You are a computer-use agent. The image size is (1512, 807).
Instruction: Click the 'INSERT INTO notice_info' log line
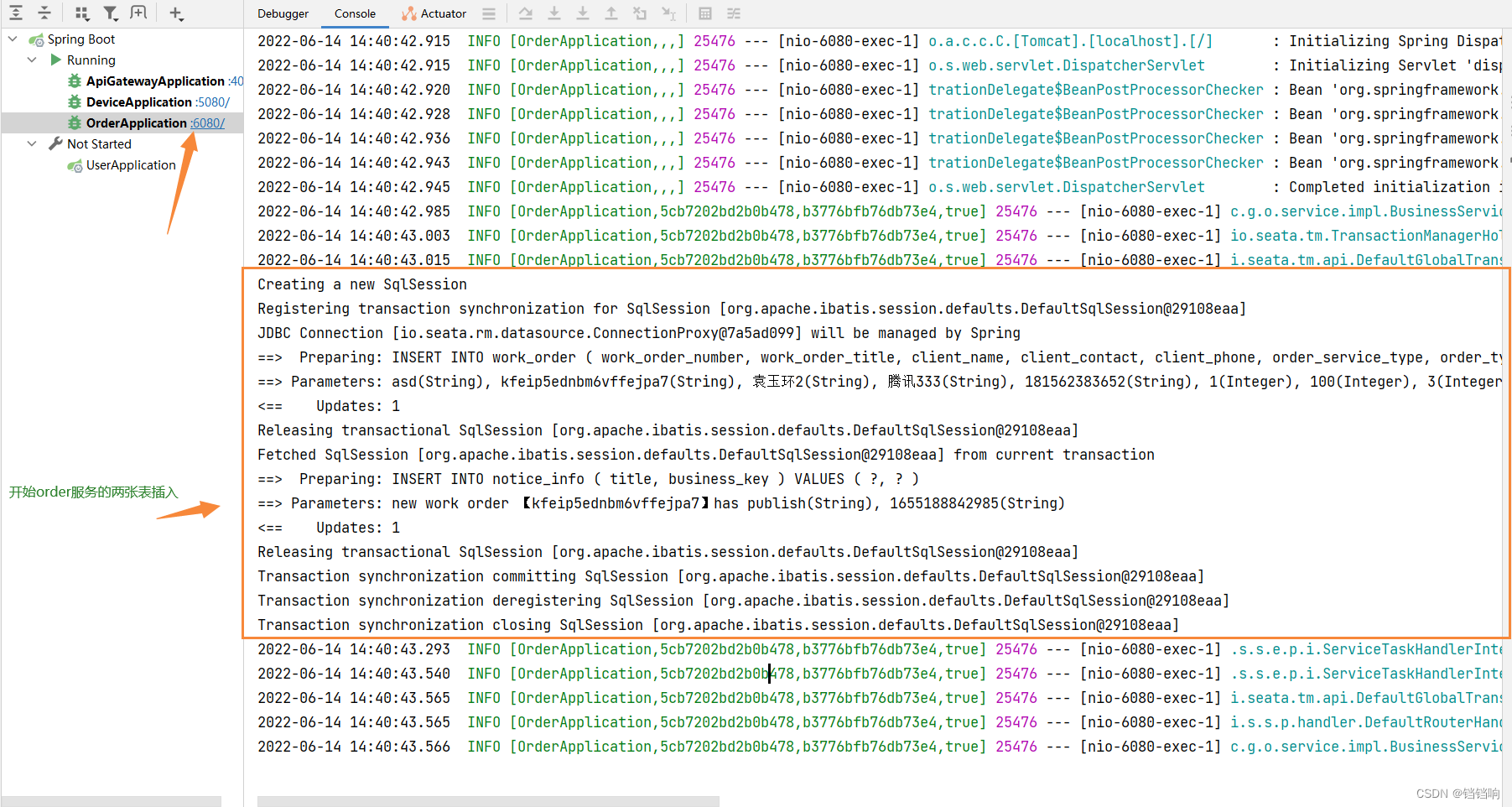click(588, 479)
